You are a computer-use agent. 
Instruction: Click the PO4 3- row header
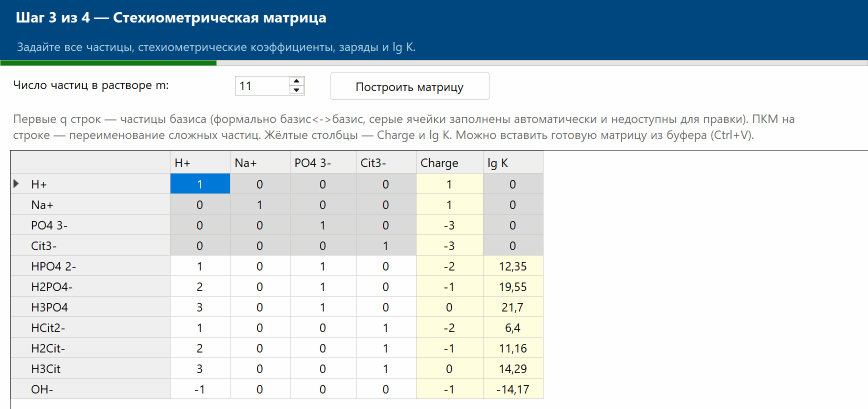pos(91,225)
